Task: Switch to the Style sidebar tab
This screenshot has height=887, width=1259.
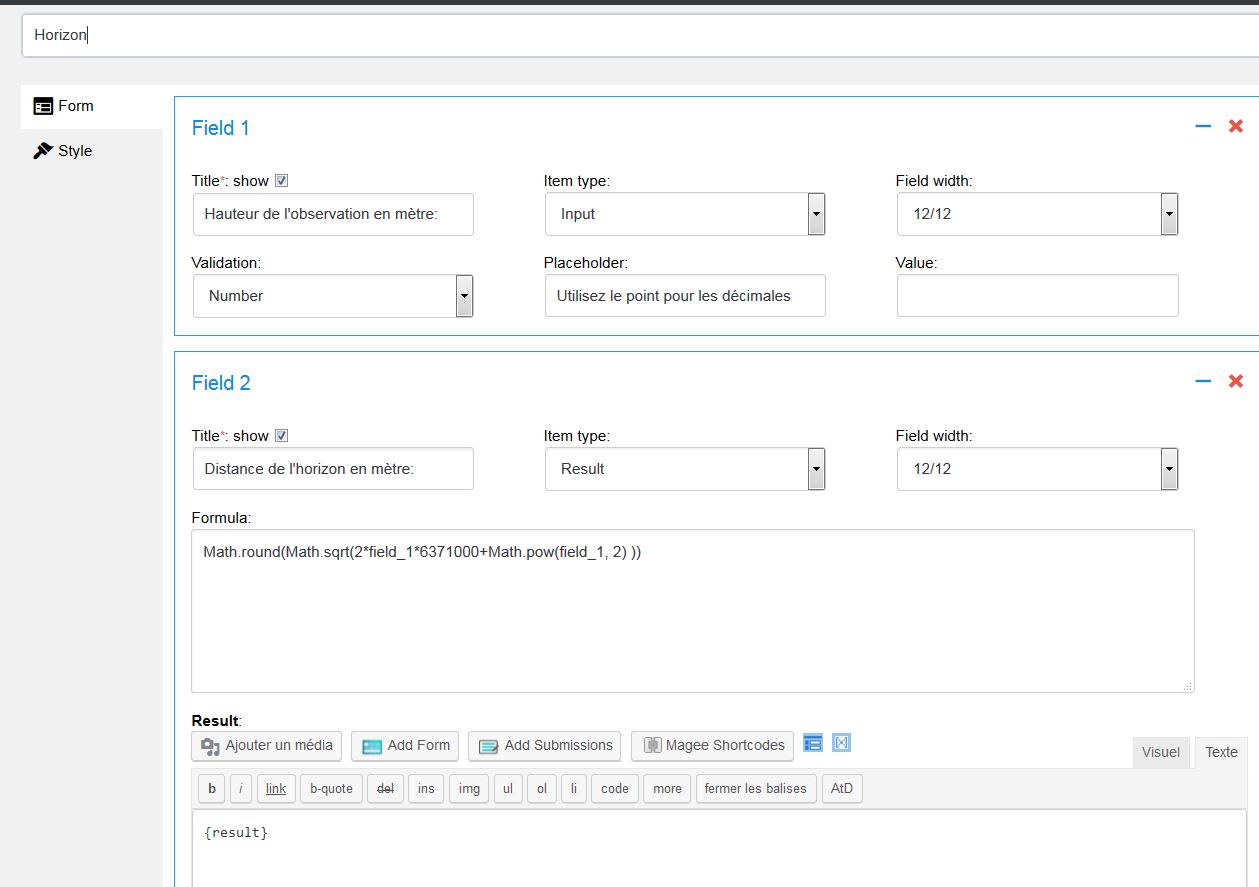Action: point(75,151)
